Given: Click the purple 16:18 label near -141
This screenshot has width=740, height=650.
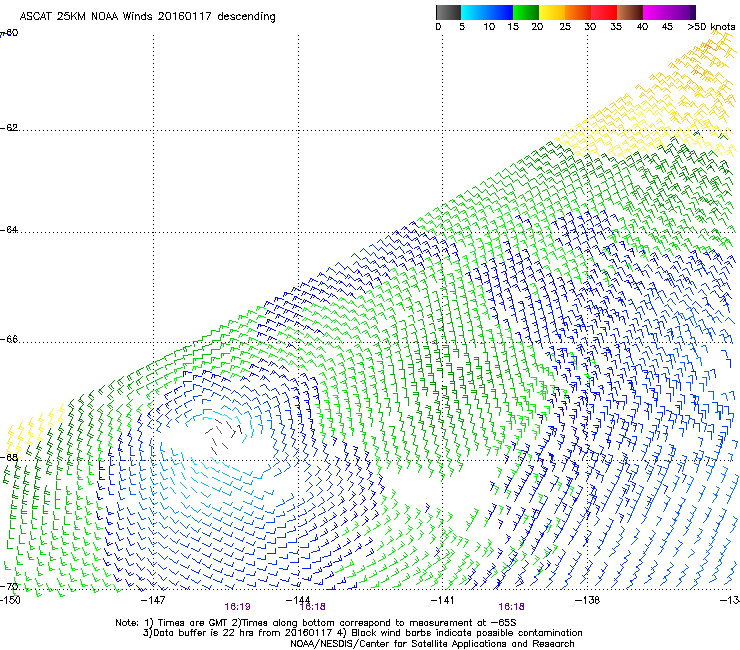Looking at the screenshot, I should click(512, 607).
